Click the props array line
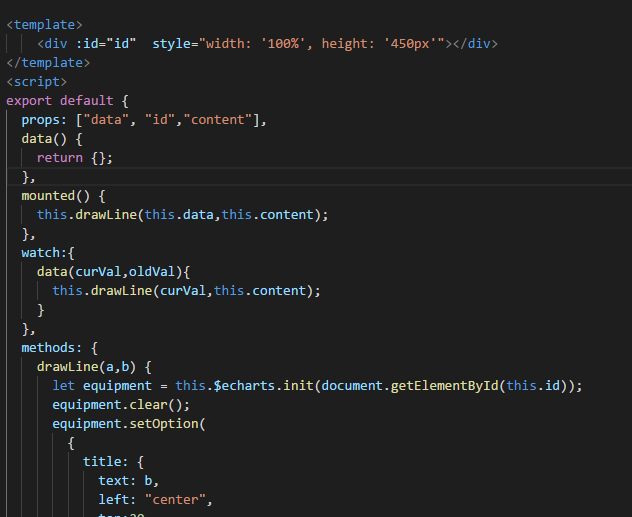The height and width of the screenshot is (517, 632). 144,120
